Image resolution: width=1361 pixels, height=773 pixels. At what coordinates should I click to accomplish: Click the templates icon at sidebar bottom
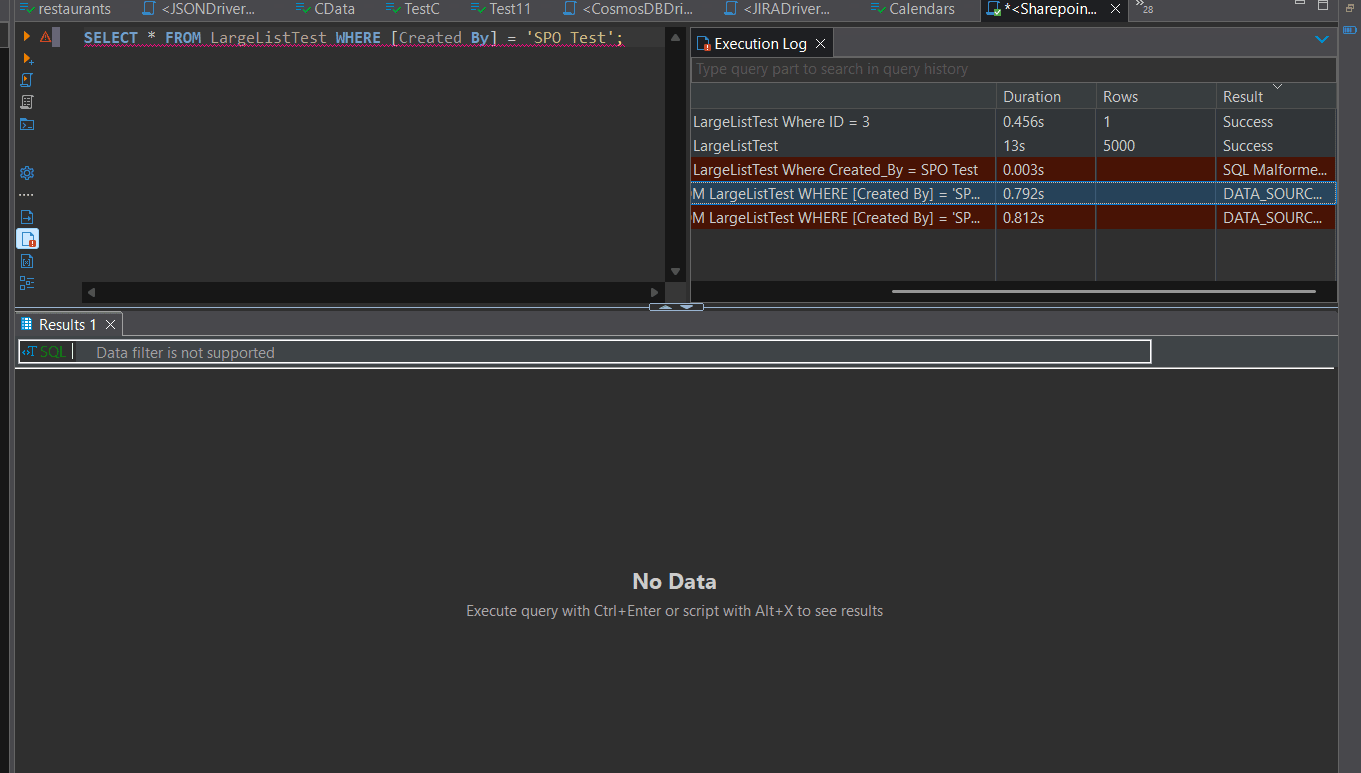tap(25, 283)
